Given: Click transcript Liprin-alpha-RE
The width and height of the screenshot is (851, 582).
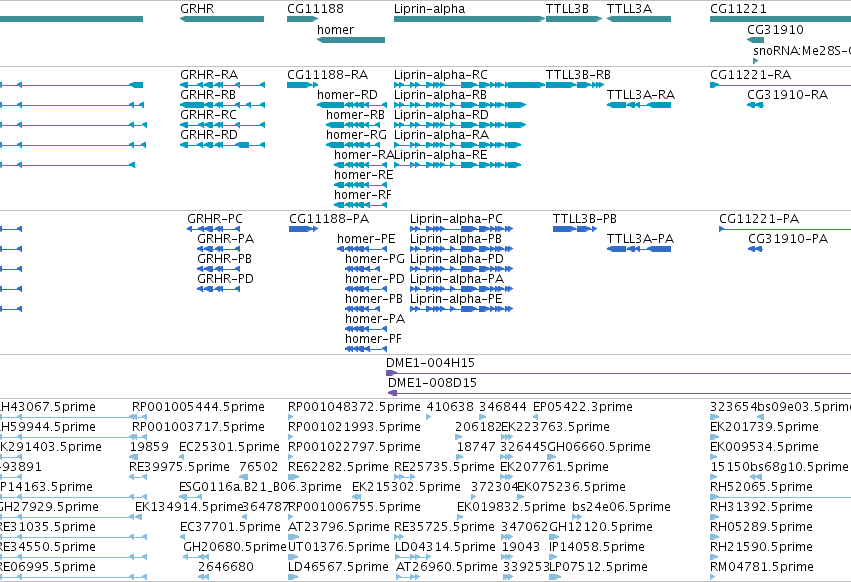Looking at the screenshot, I should (458, 165).
